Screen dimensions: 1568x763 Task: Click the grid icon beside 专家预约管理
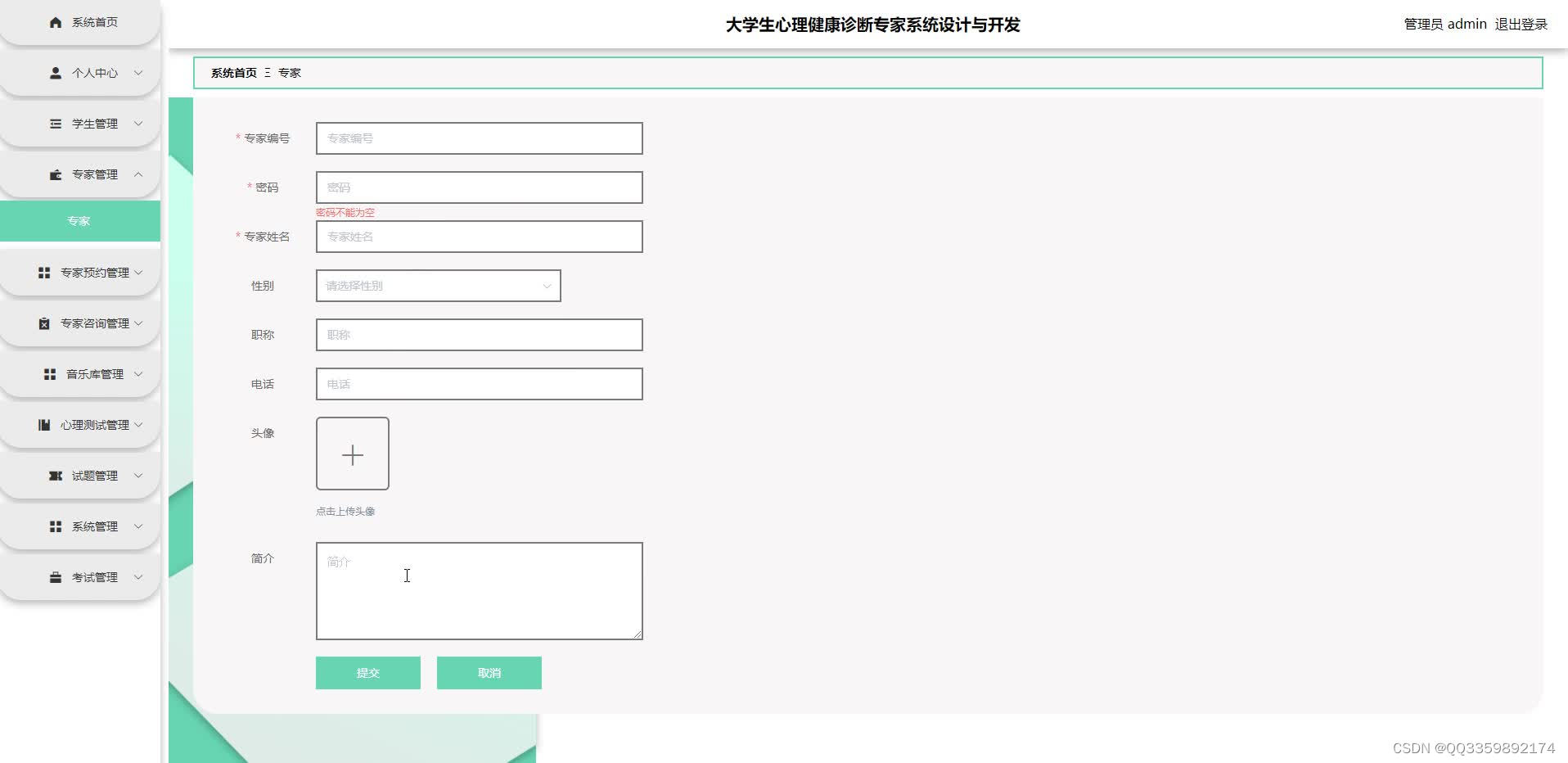(44, 273)
